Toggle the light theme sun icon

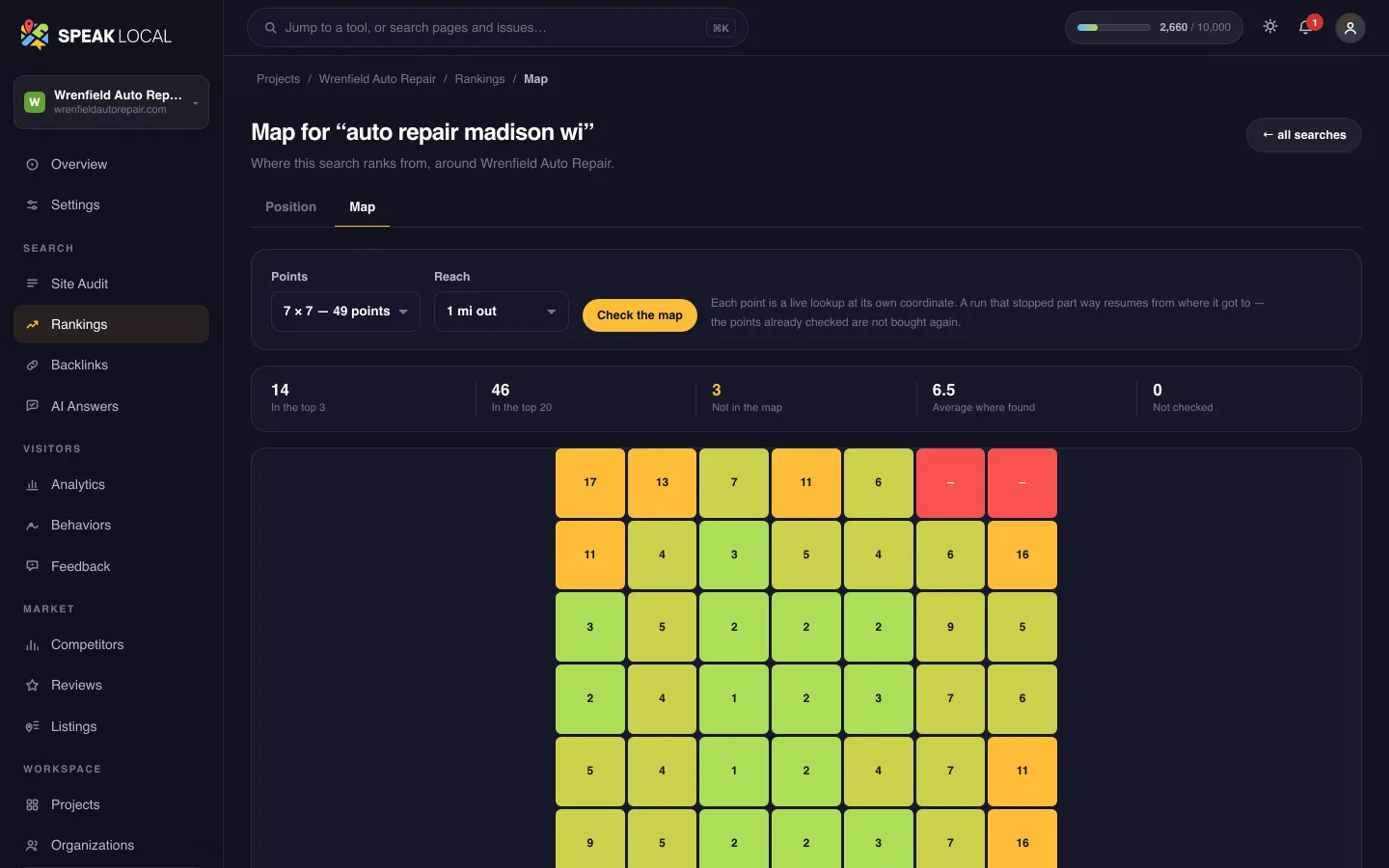pos(1270,27)
